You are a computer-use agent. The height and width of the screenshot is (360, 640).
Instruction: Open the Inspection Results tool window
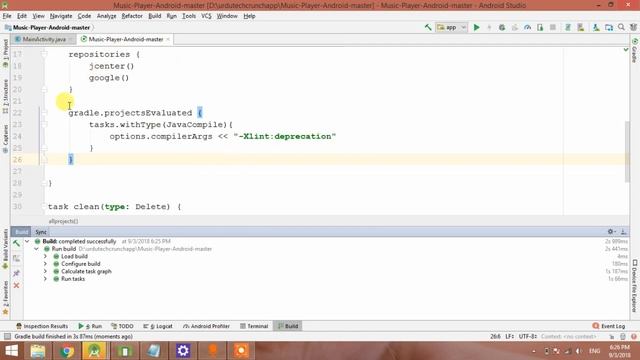[42, 326]
